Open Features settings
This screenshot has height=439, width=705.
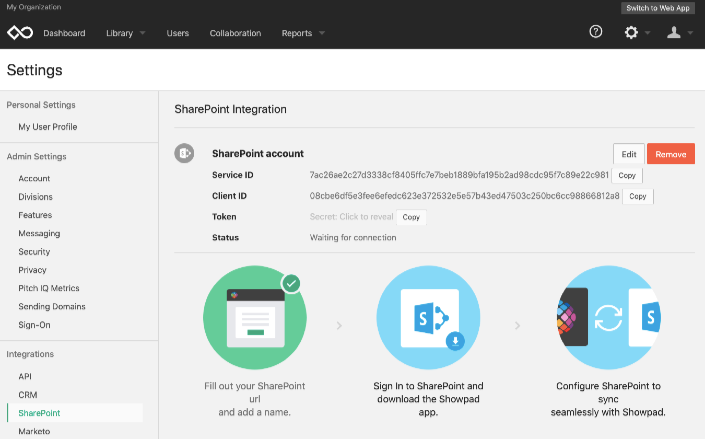(x=35, y=215)
